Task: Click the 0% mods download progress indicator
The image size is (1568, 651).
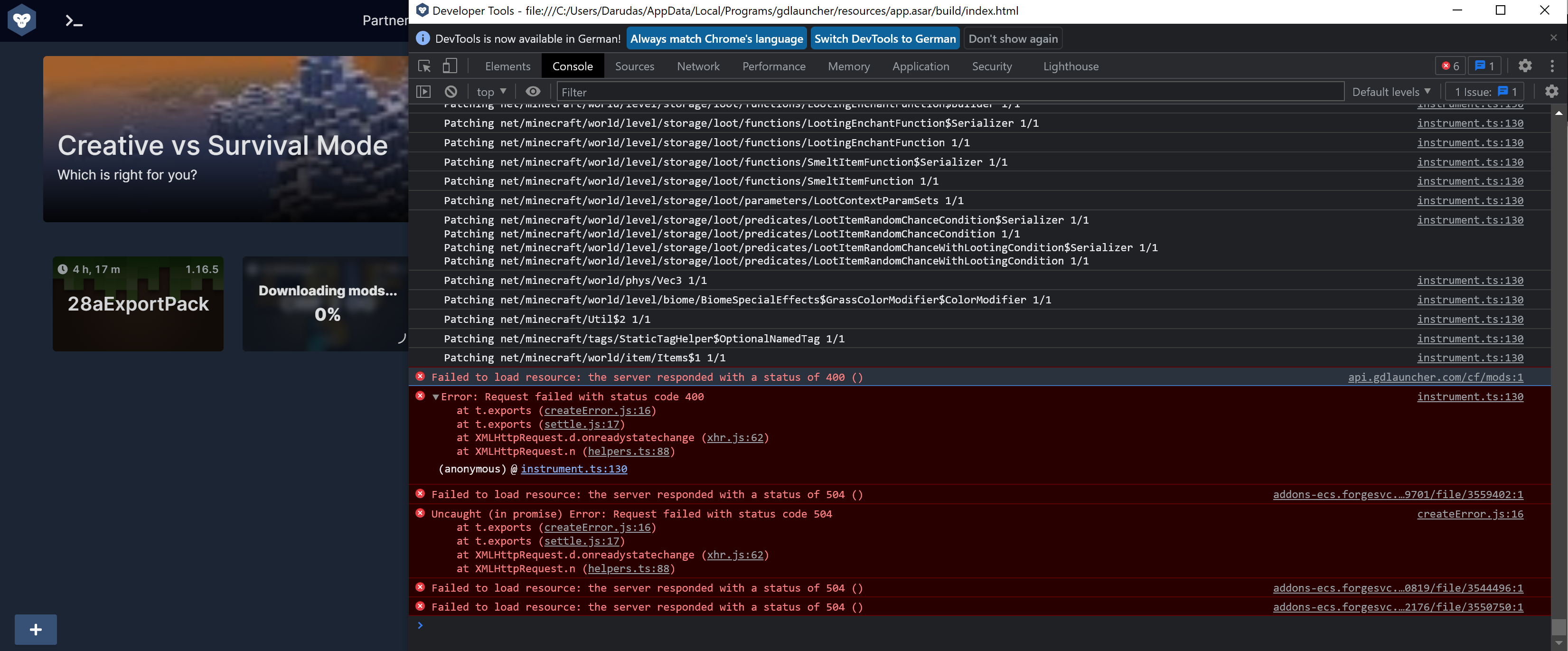Action: coord(328,314)
